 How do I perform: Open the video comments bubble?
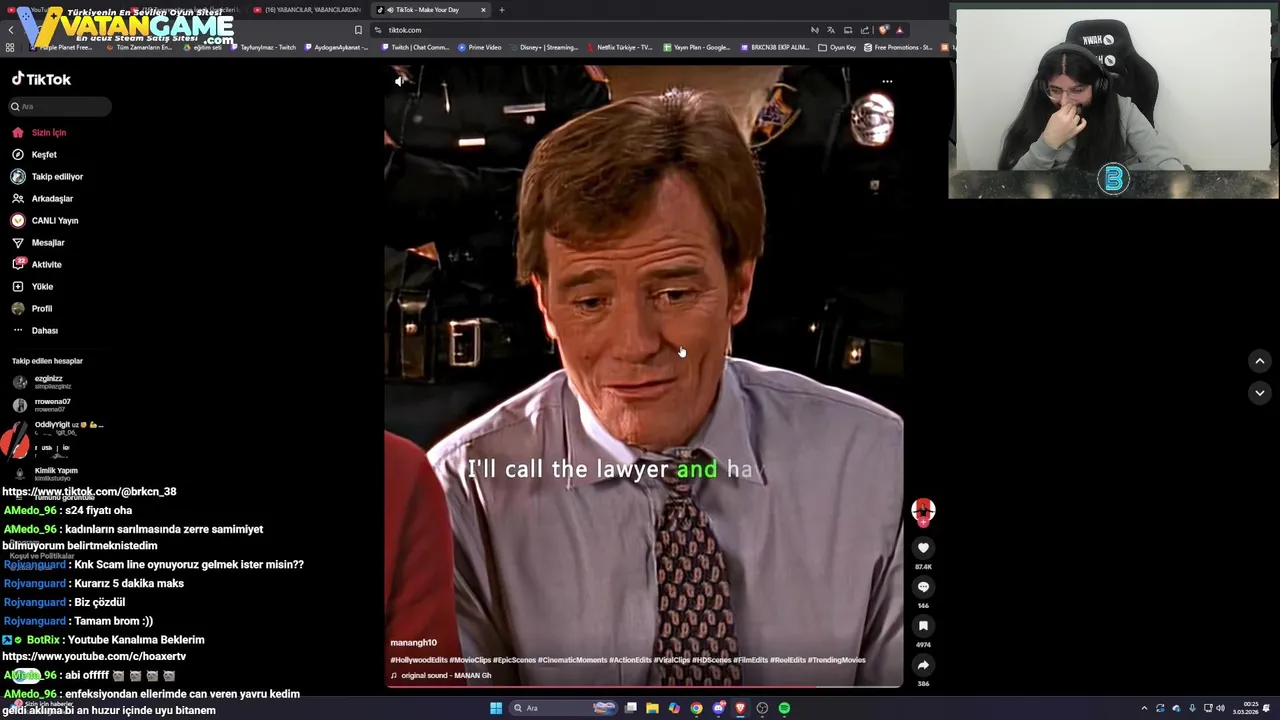[923, 587]
